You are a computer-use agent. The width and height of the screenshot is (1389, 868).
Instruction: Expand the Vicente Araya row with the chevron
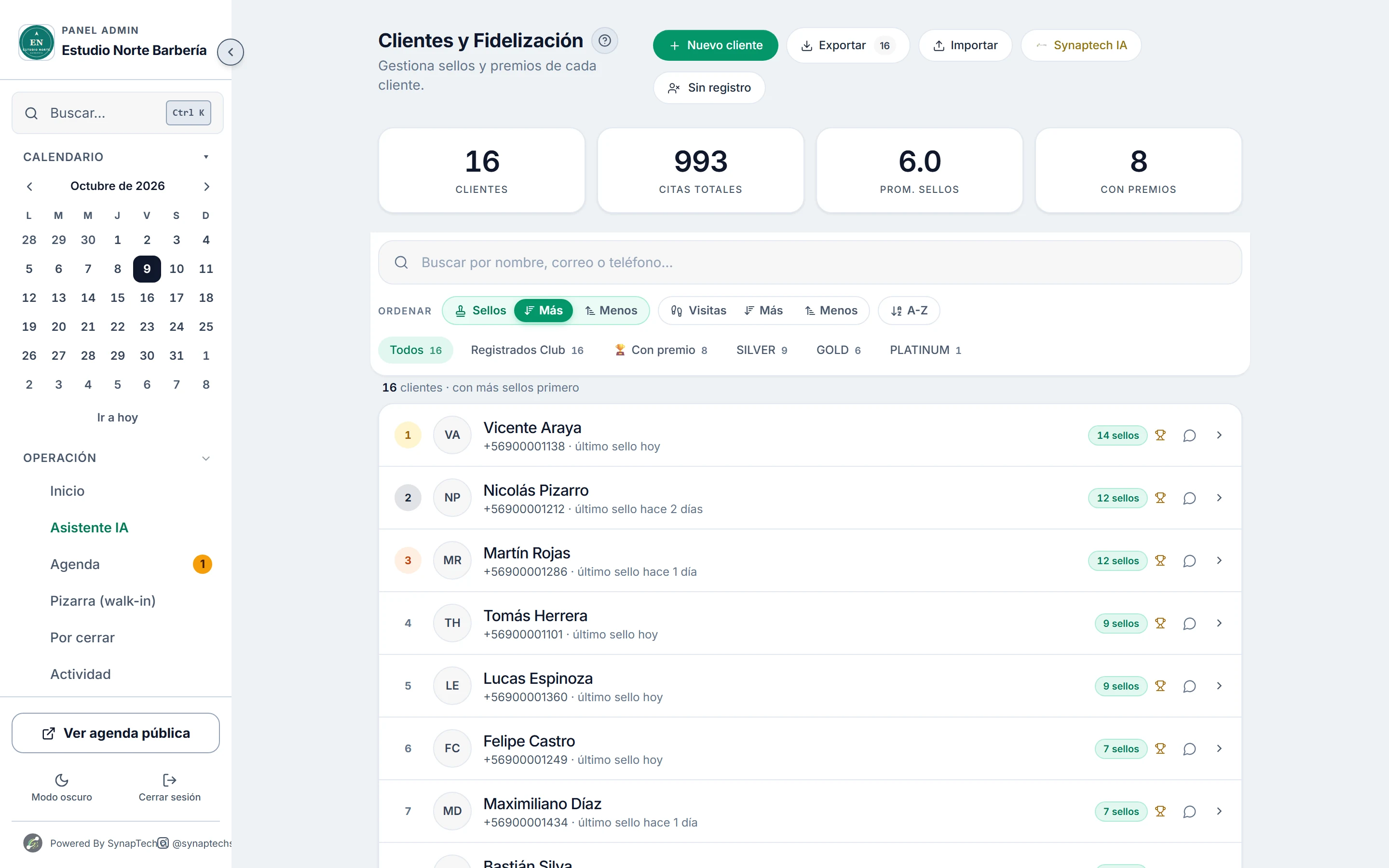1219,435
